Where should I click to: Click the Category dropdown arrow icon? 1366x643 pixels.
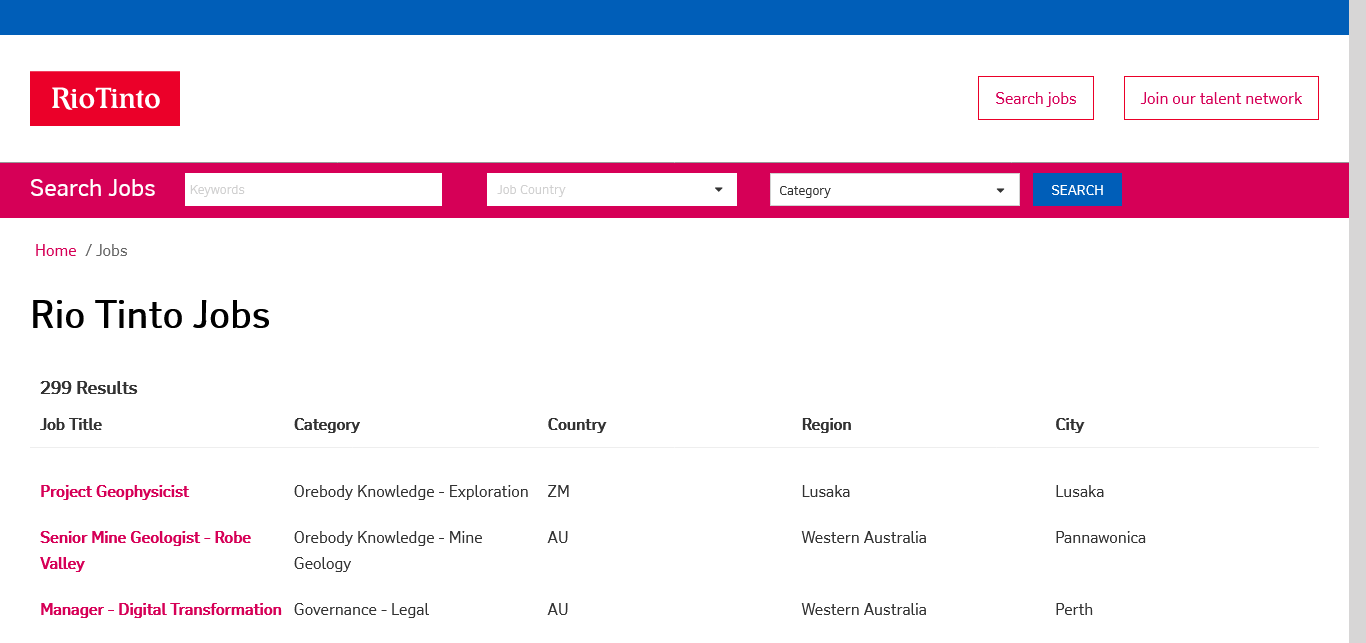[x=1000, y=190]
